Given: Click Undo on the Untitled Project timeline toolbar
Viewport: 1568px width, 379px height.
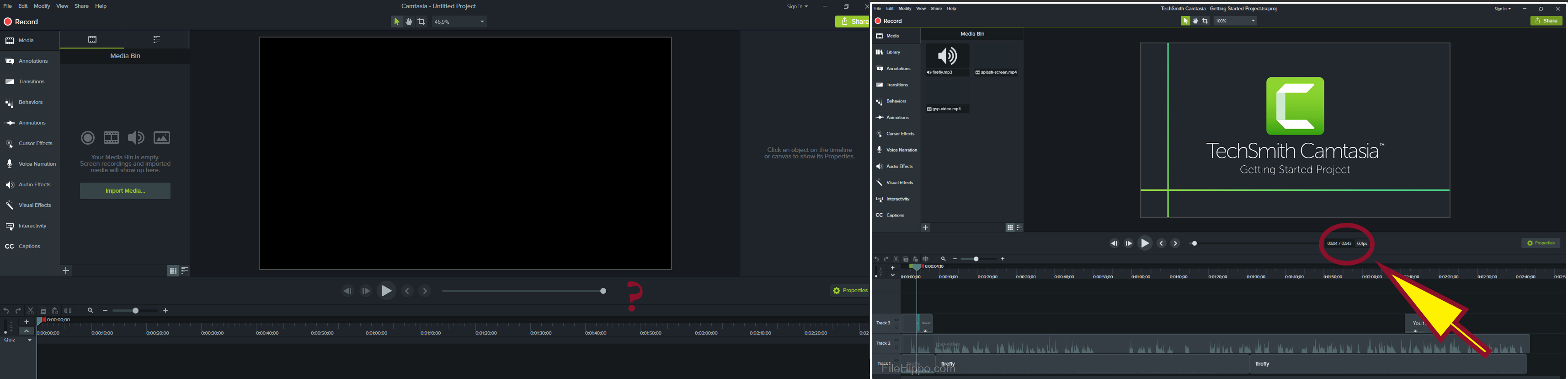Looking at the screenshot, I should pos(6,311).
